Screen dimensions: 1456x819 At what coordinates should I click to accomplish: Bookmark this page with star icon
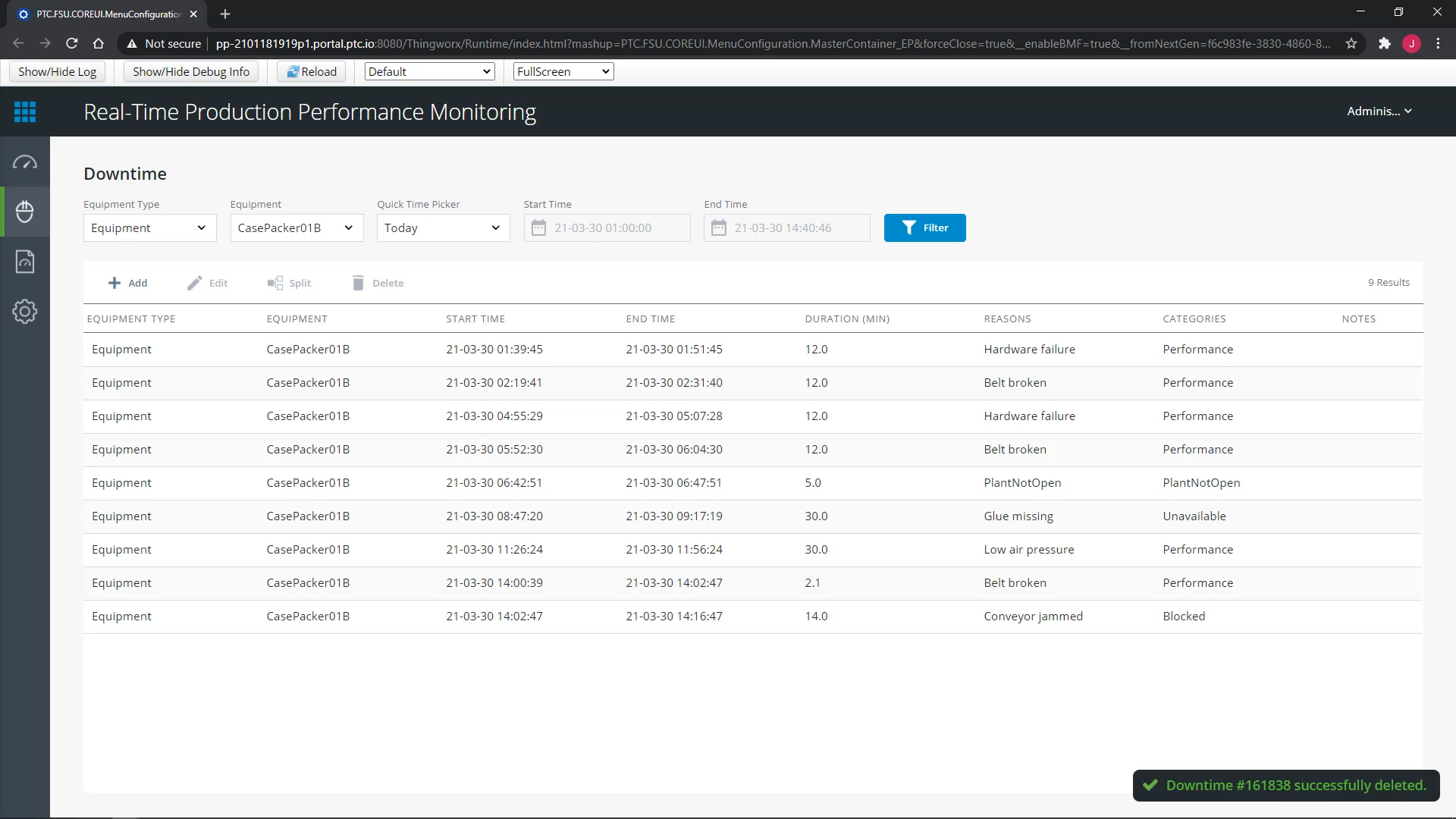click(1351, 44)
